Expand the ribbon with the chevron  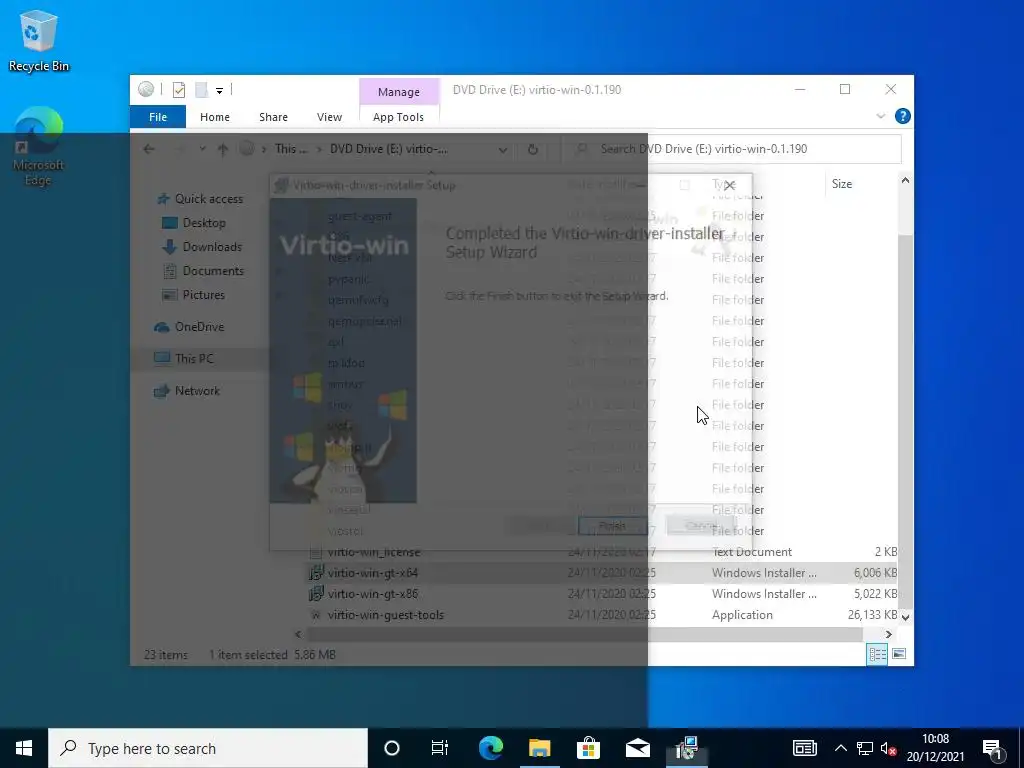pyautogui.click(x=880, y=116)
